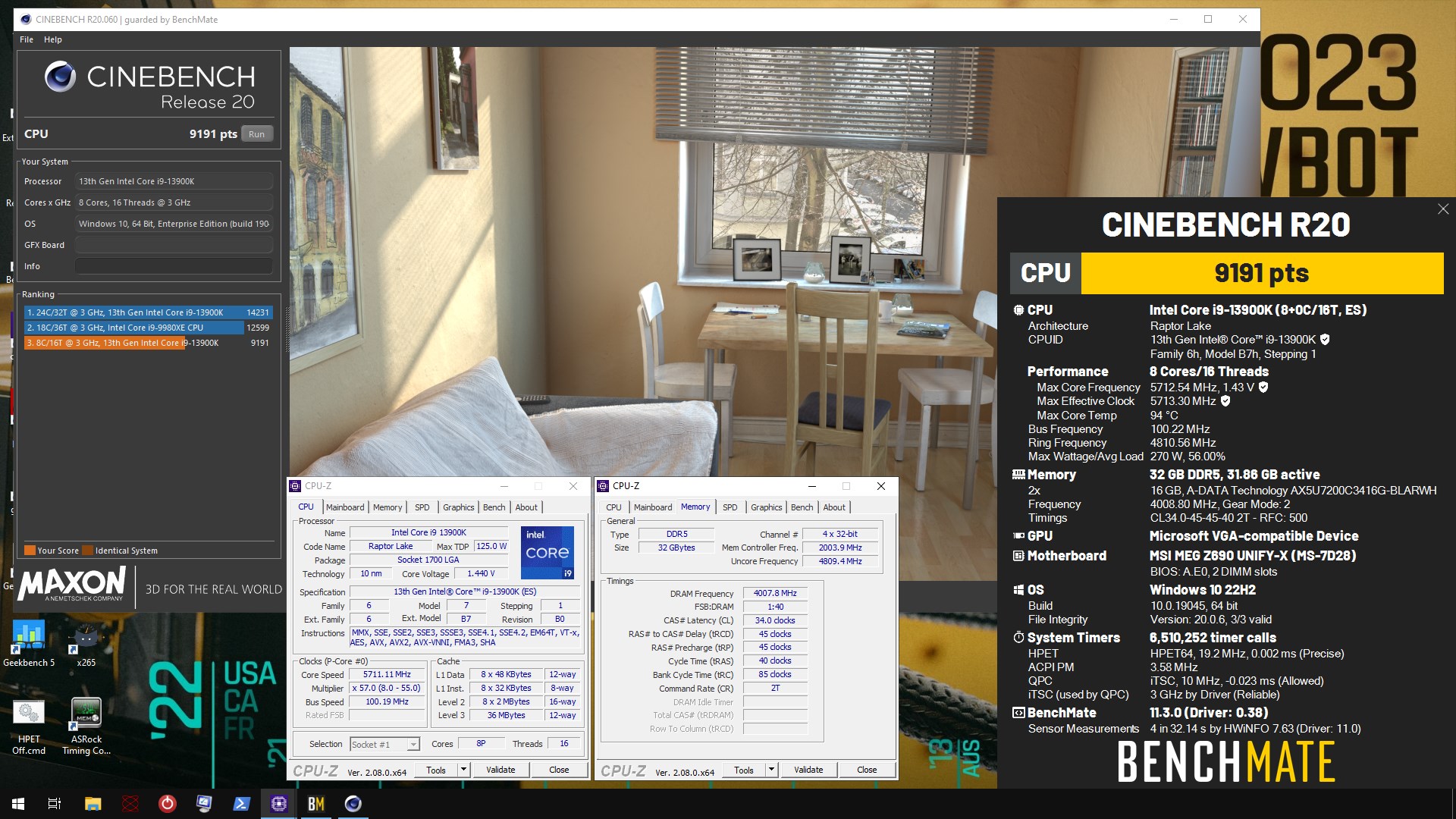
Task: Click the Cinebench sphere logo
Action: [60, 77]
